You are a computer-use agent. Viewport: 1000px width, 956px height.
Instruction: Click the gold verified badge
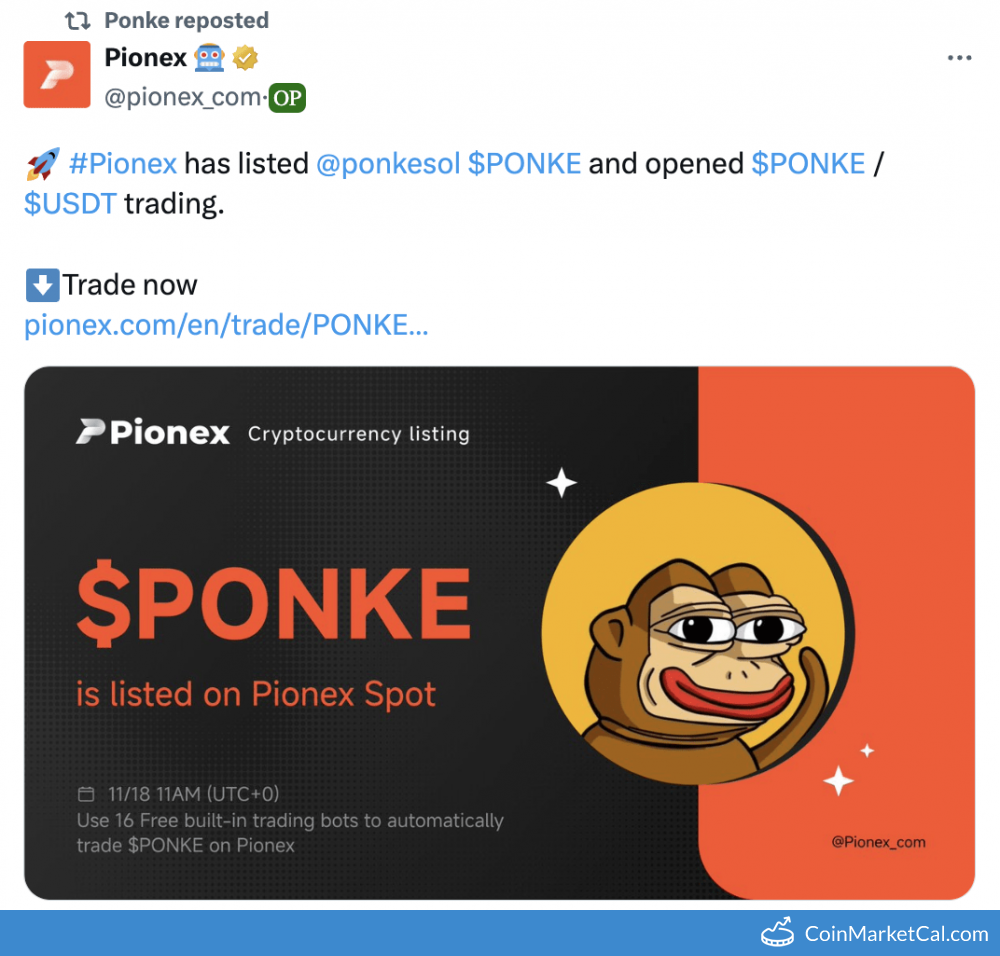coord(246,58)
